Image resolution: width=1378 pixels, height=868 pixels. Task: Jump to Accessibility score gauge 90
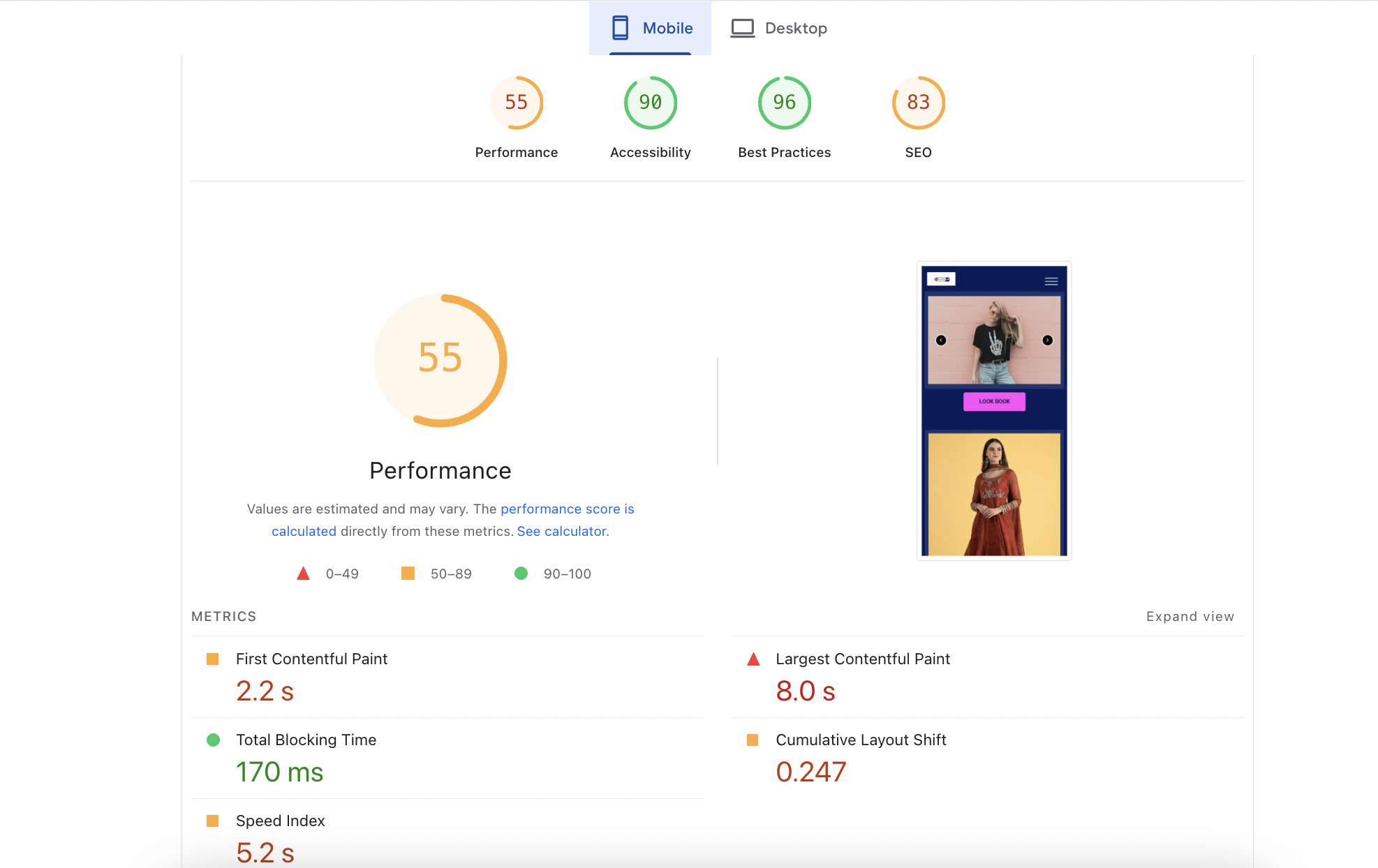click(650, 103)
